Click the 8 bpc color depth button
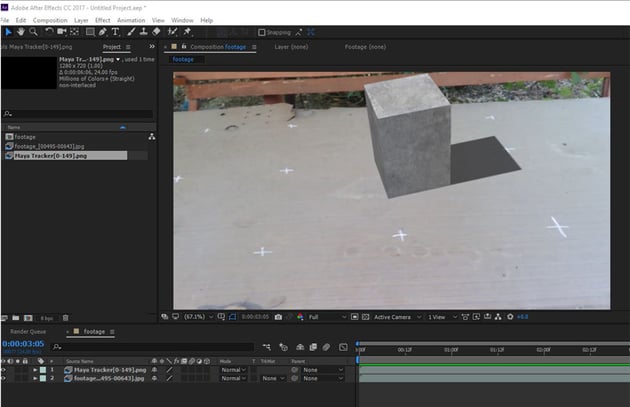 pos(47,318)
